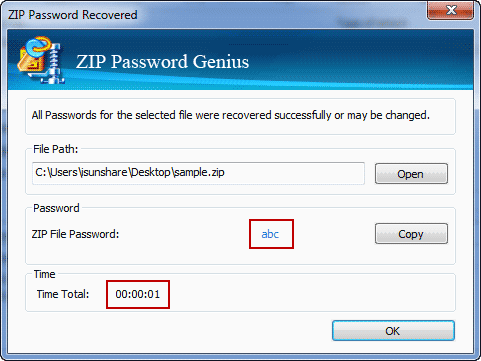Click the ZIP Password Genius banner title

click(x=163, y=62)
